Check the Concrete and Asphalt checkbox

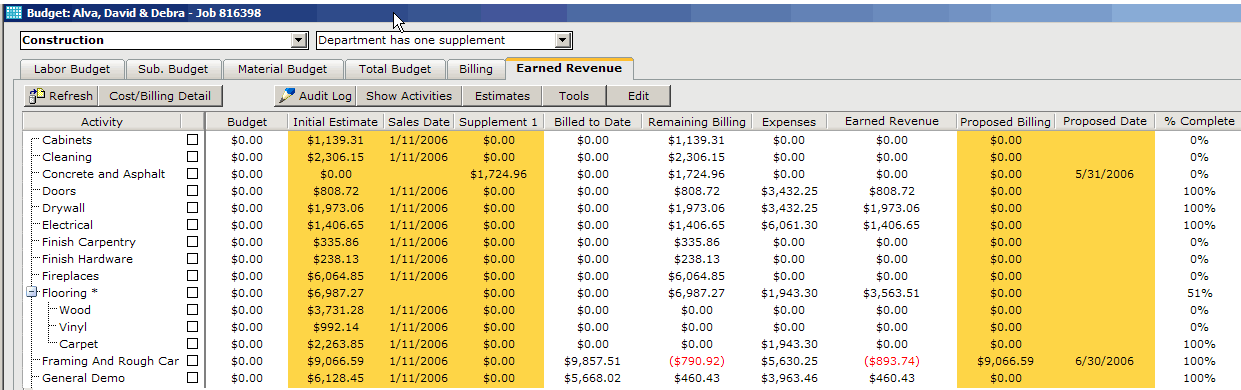point(193,174)
